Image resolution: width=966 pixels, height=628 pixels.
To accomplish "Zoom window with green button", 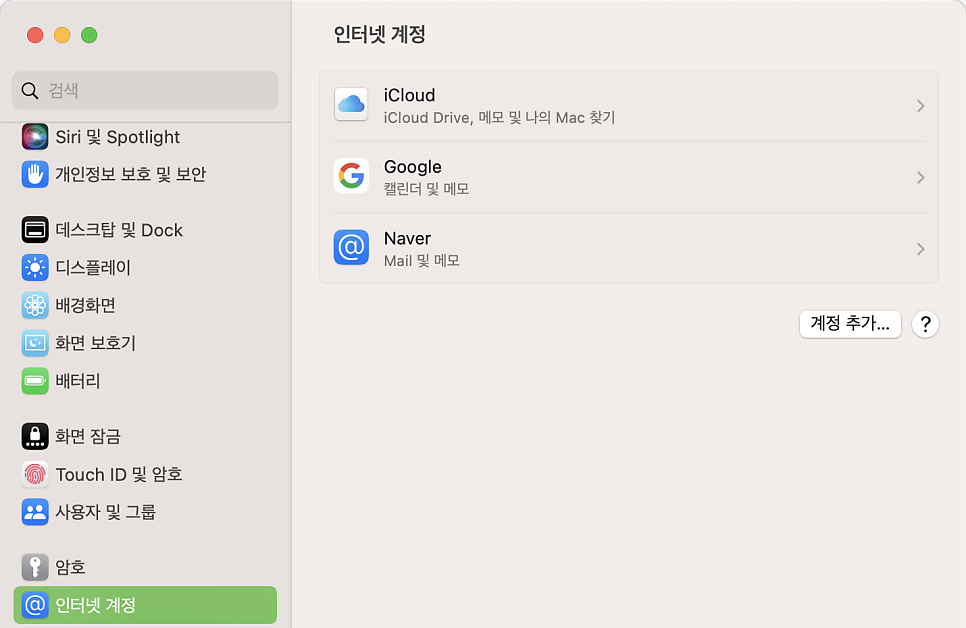I will pyautogui.click(x=89, y=35).
